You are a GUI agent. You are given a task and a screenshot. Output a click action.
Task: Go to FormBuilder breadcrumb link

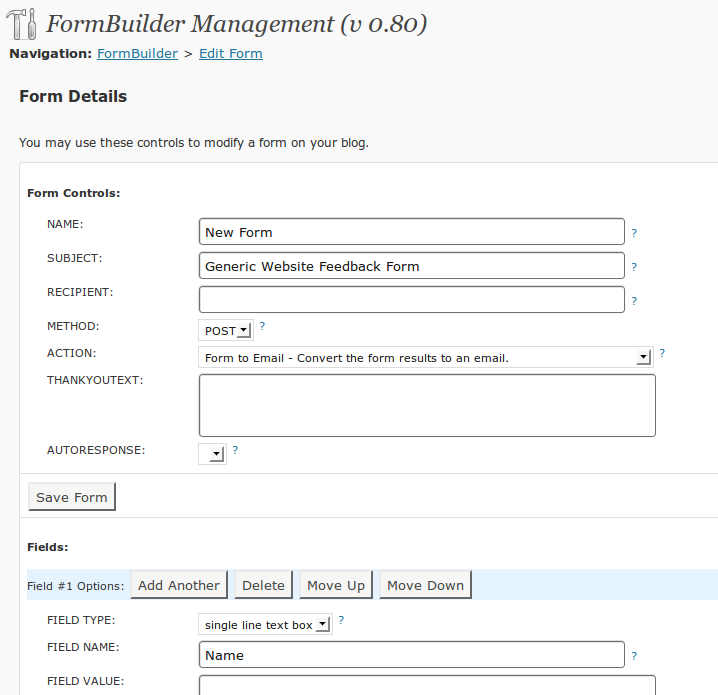click(137, 54)
